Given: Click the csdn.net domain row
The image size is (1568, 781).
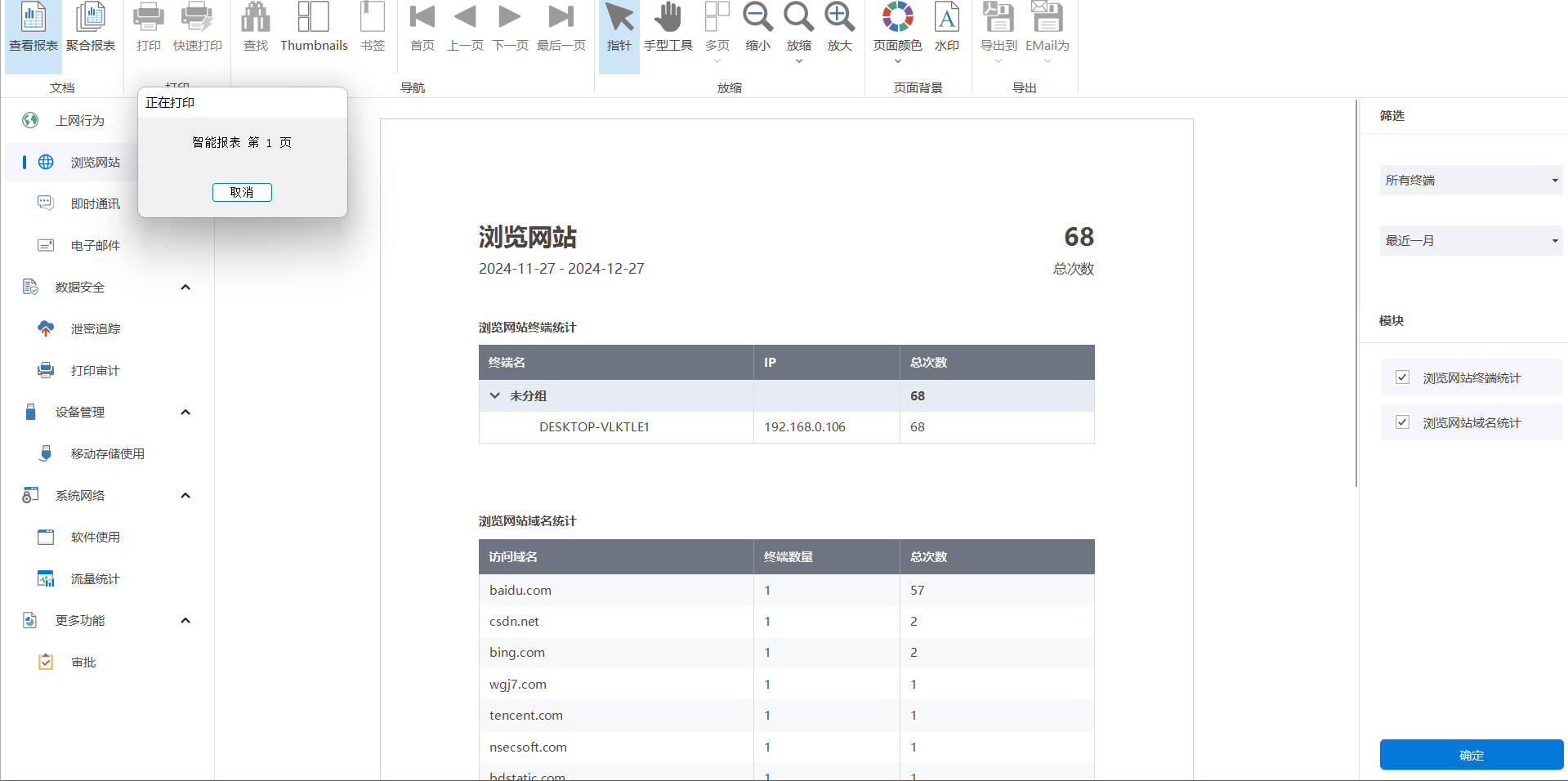Looking at the screenshot, I should (786, 621).
